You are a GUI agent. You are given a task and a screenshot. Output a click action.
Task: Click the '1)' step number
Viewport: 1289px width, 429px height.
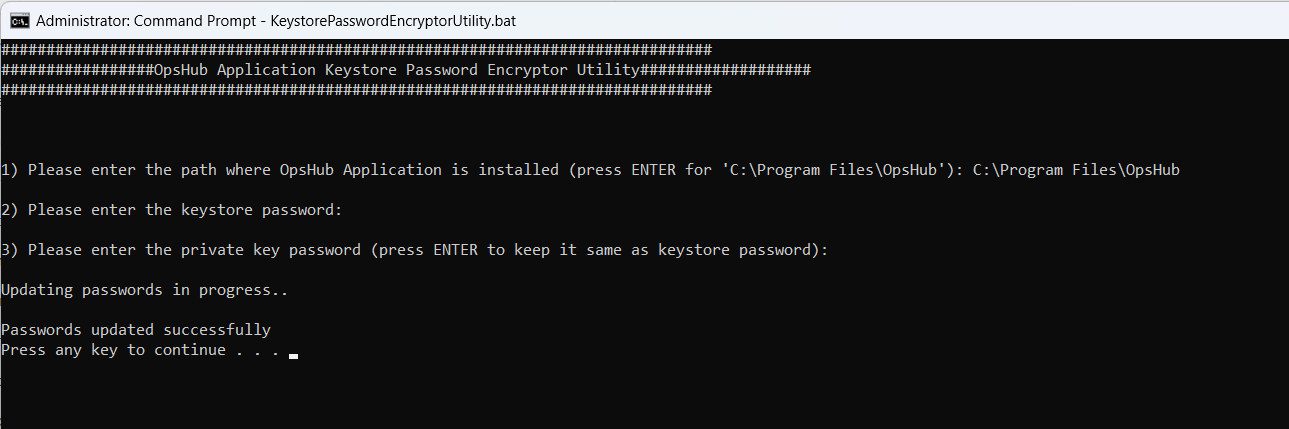click(x=10, y=170)
